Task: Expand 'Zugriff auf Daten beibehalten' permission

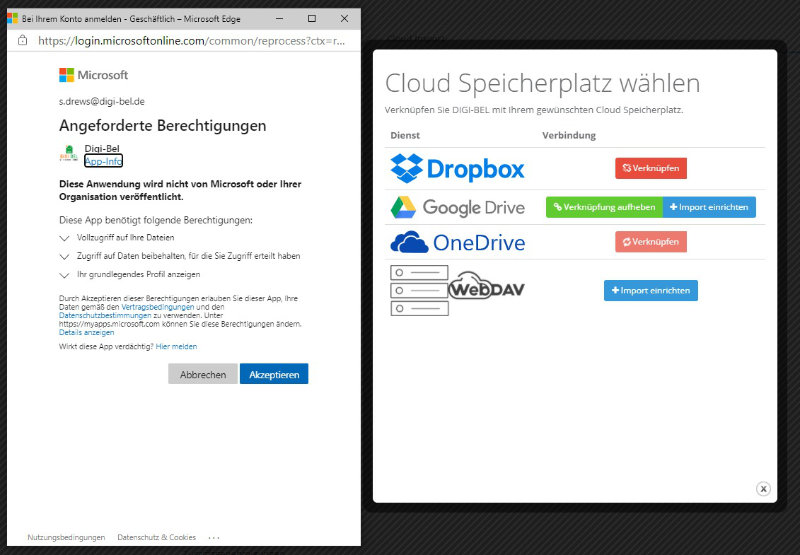Action: [65, 256]
